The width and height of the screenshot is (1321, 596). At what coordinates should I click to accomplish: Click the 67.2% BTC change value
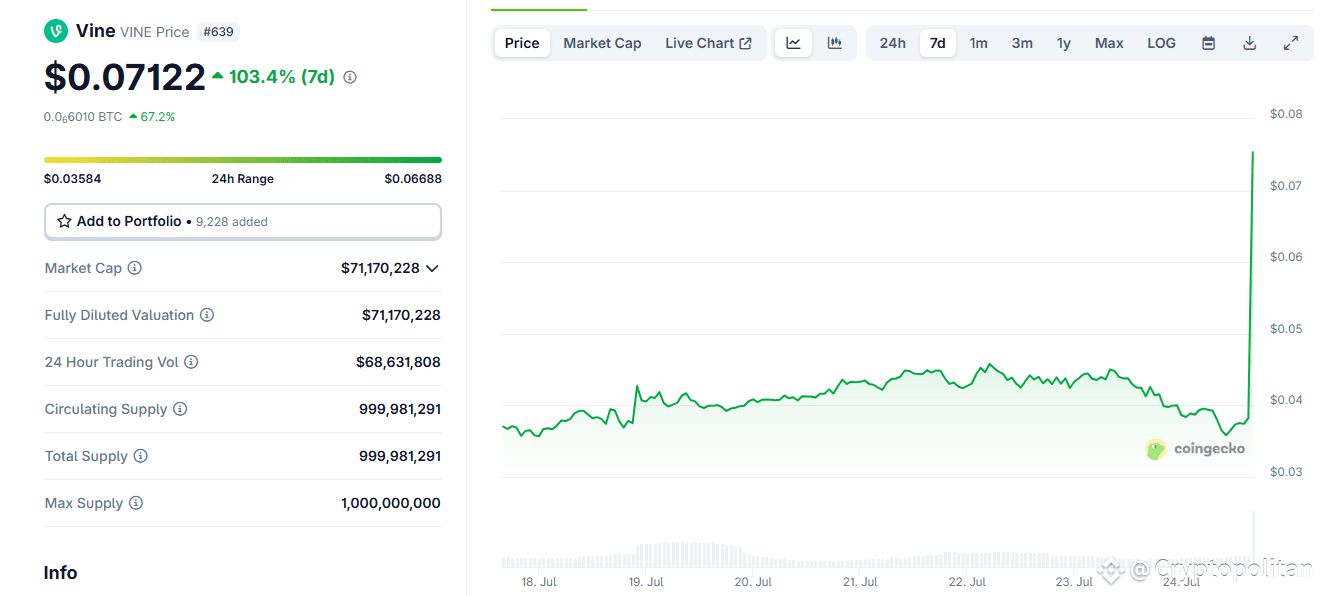pos(152,117)
